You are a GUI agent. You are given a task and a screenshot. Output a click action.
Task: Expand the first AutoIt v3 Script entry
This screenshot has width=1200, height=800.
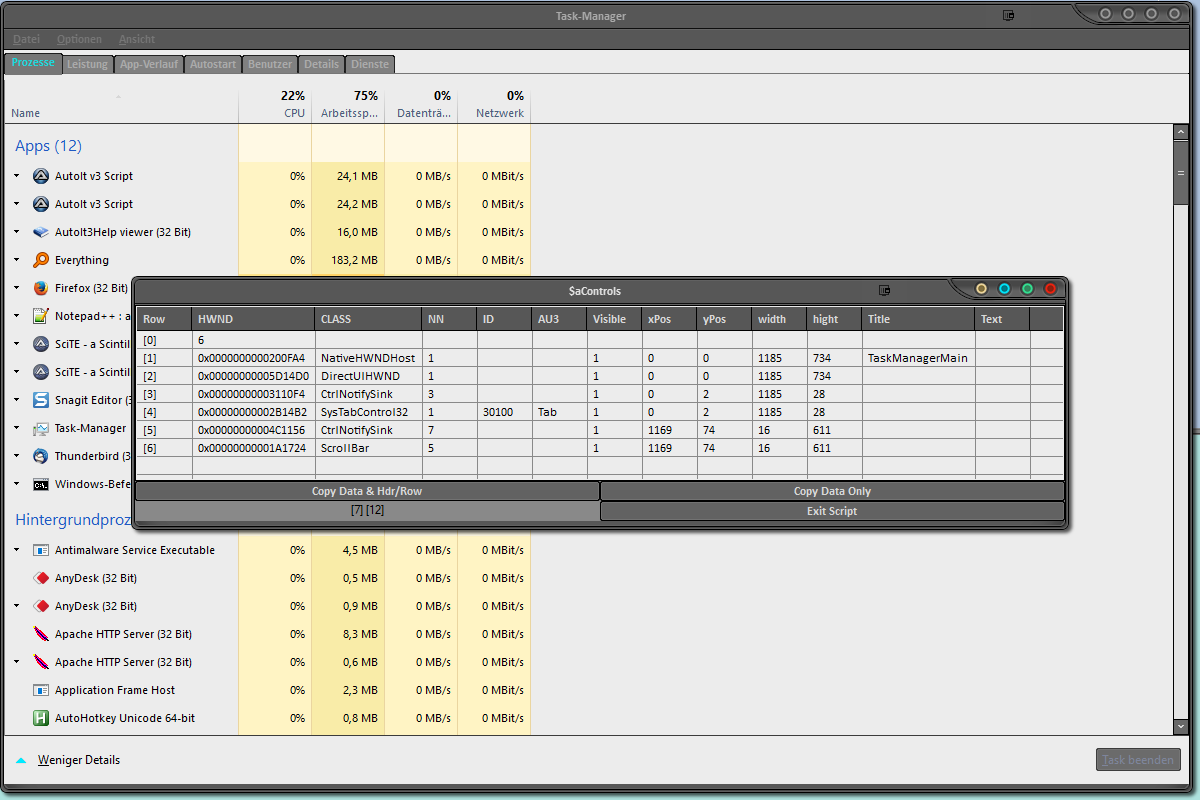pyautogui.click(x=17, y=176)
